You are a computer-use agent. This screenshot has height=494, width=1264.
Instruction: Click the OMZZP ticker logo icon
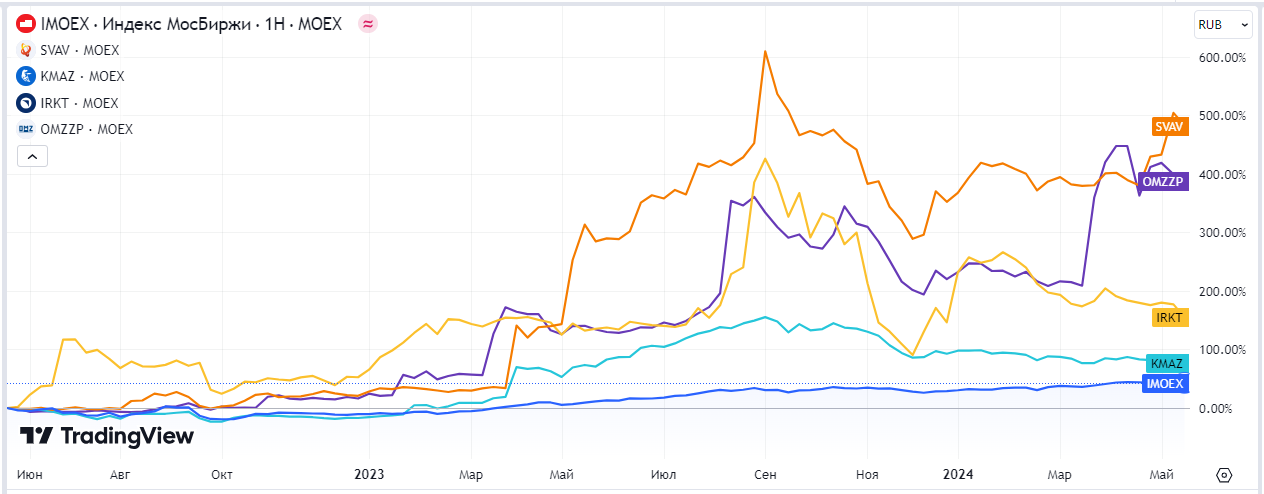coord(26,129)
